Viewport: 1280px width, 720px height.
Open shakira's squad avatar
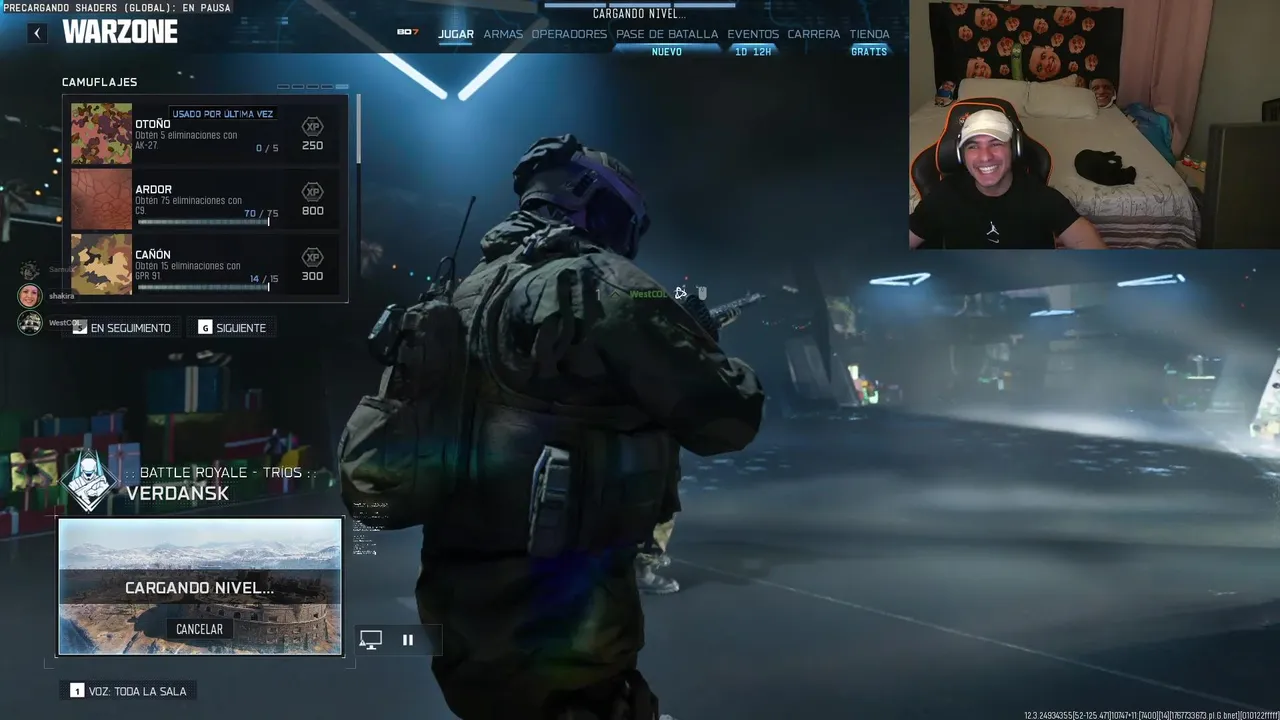(30, 296)
